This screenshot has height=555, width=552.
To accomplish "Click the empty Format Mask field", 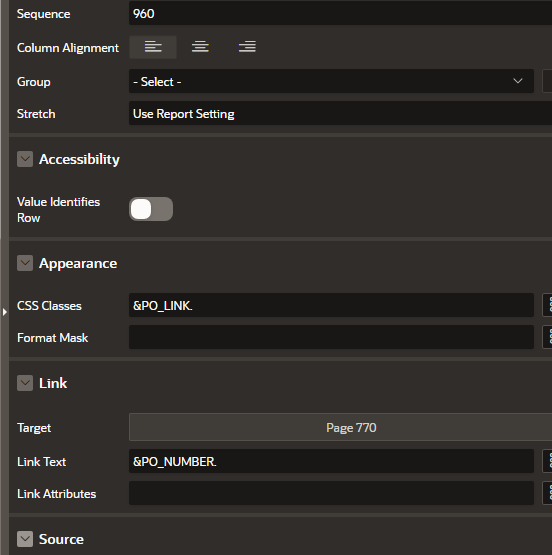I will click(331, 337).
